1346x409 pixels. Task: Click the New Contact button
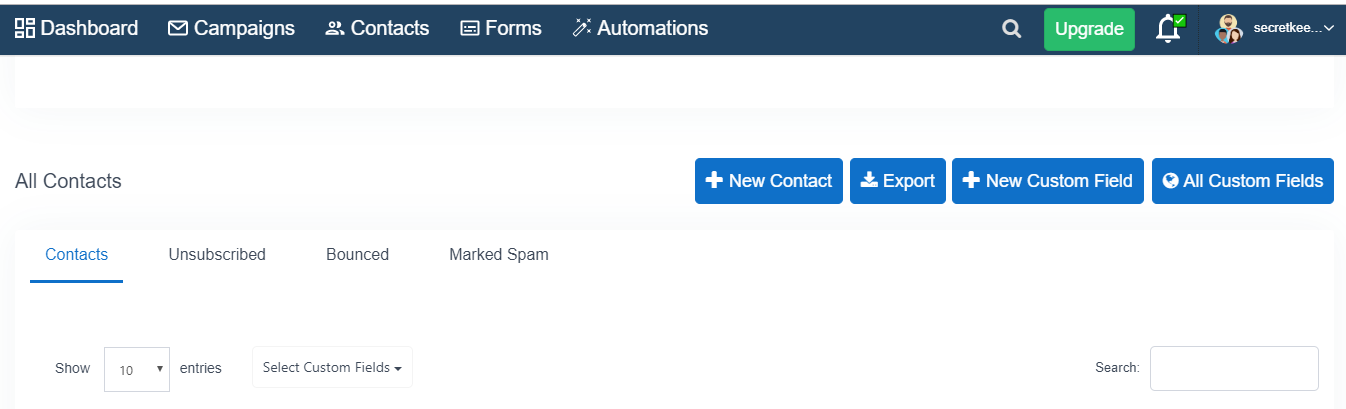click(x=769, y=181)
